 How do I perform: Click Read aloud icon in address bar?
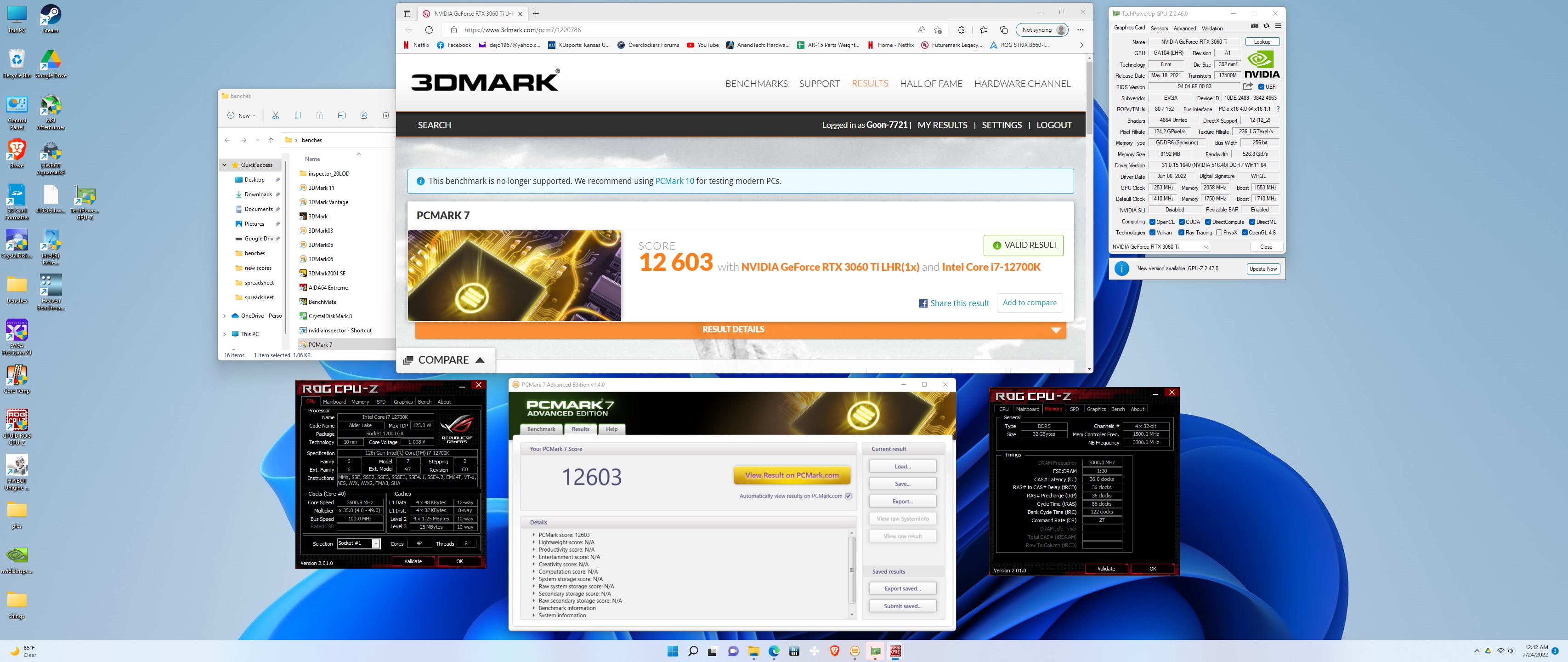click(921, 30)
